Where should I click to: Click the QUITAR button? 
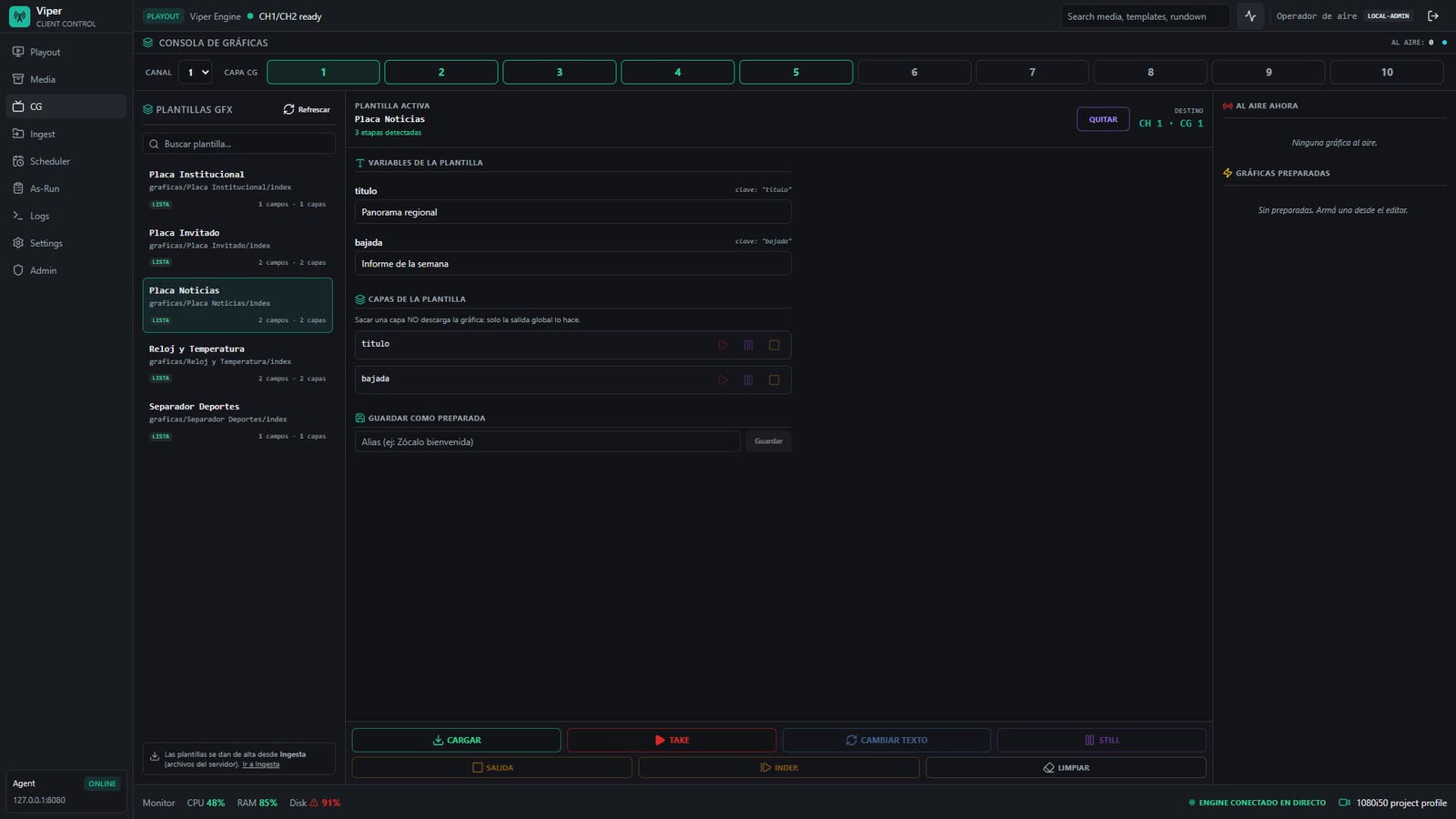(1103, 119)
